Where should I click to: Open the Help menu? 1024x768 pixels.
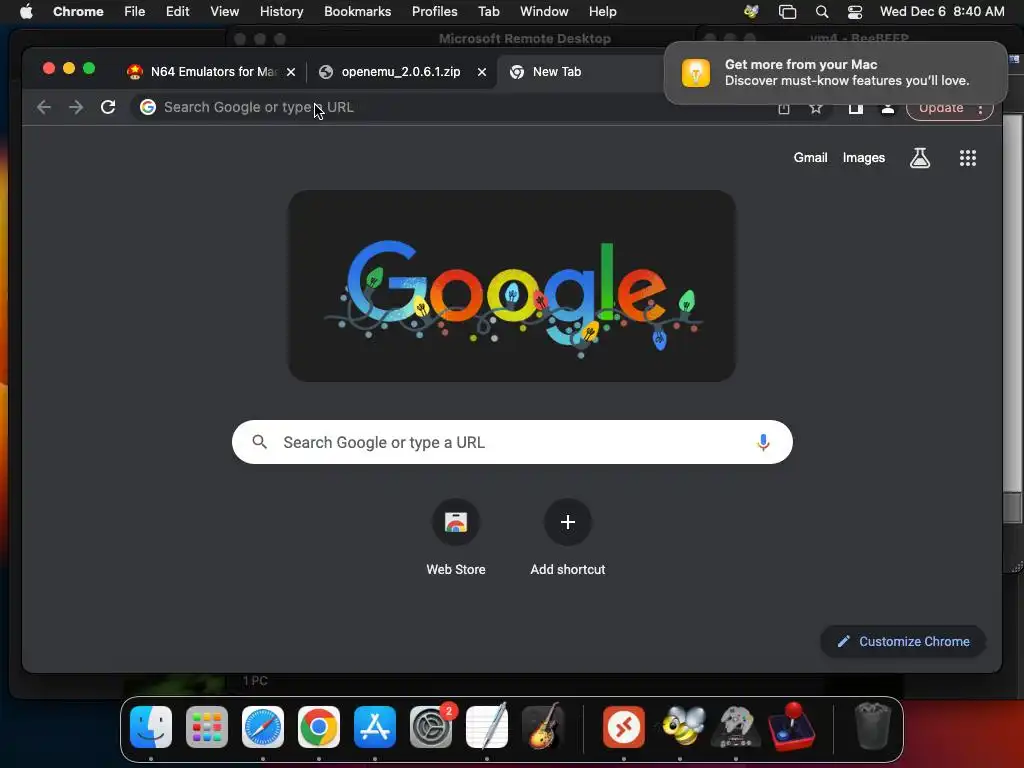602,11
